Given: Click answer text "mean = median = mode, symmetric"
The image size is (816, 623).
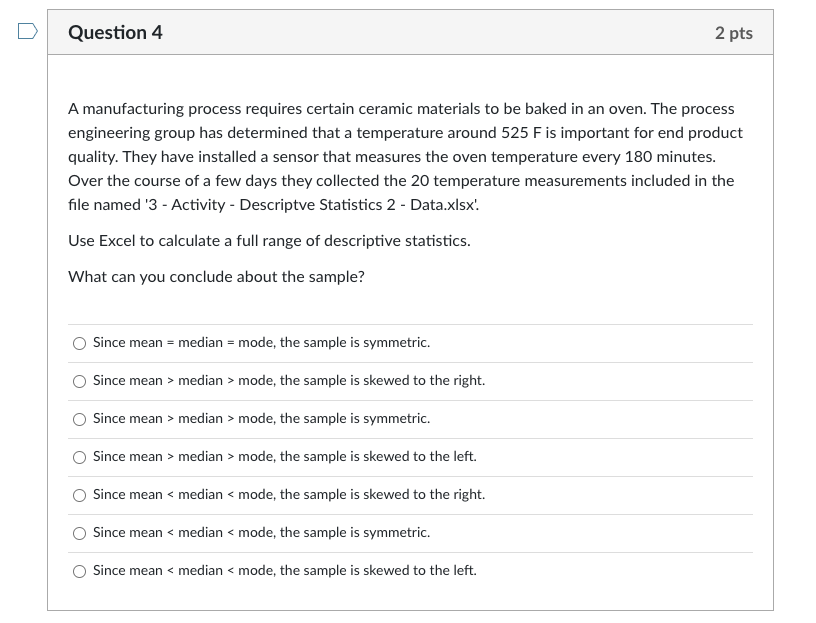Looking at the screenshot, I should pos(261,343).
